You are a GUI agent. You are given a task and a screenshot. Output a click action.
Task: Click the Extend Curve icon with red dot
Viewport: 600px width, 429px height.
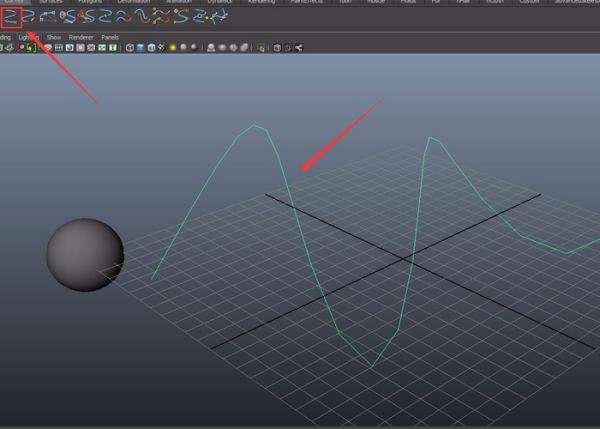(x=124, y=17)
